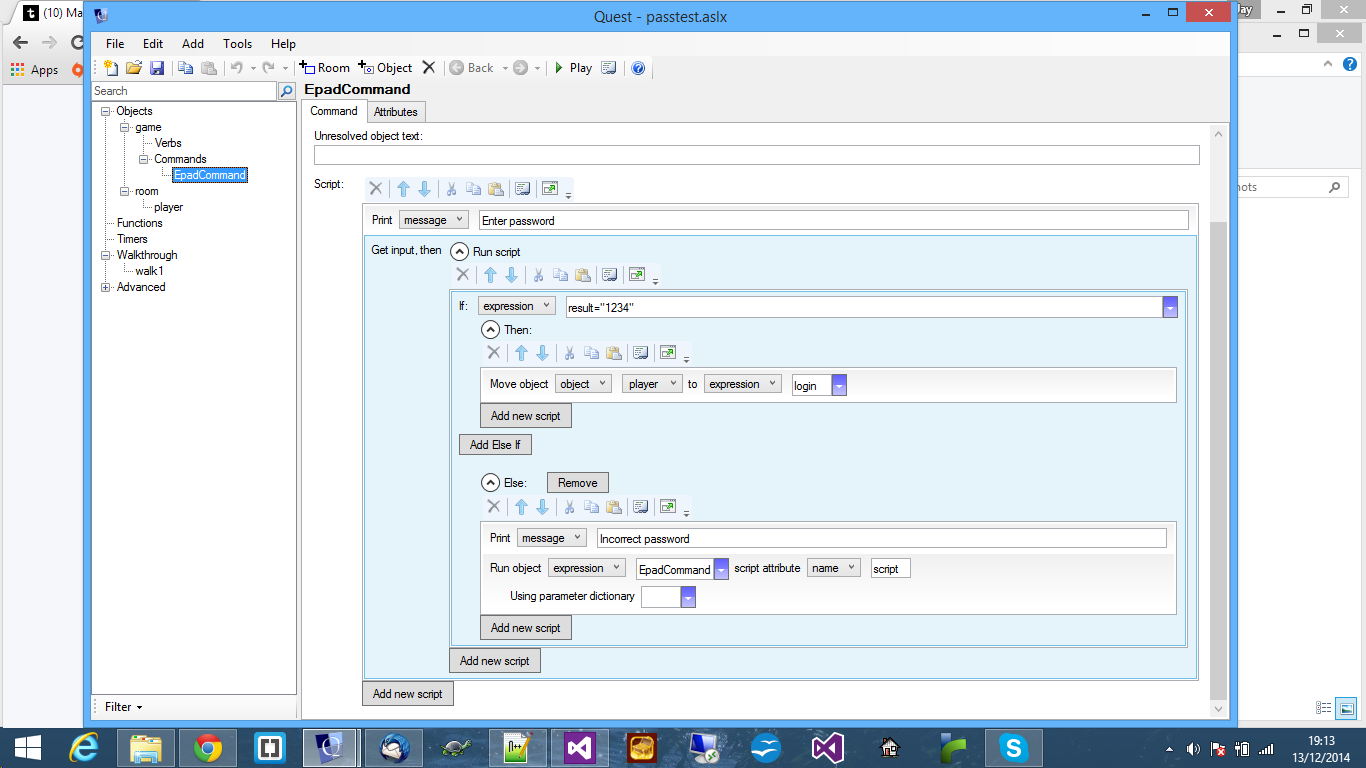Click the Add Else If button
Screen dimensions: 1366x768
tap(495, 444)
